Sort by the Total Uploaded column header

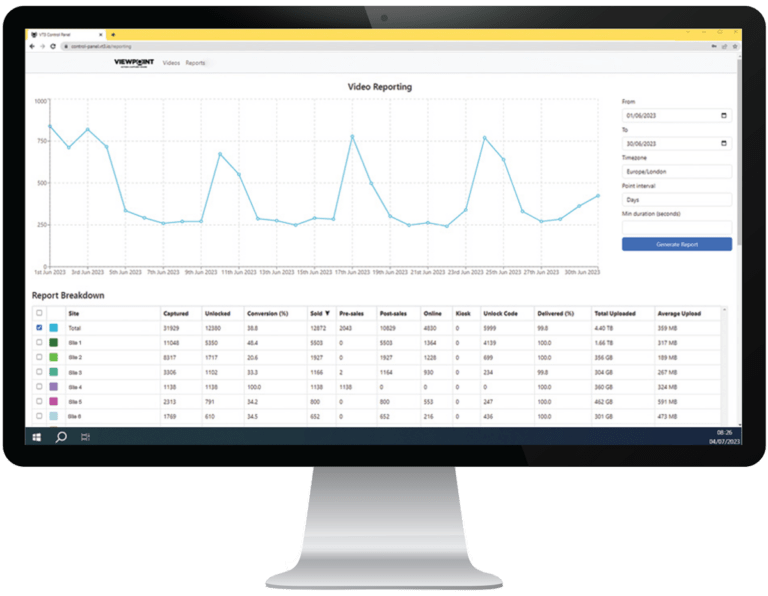[615, 313]
